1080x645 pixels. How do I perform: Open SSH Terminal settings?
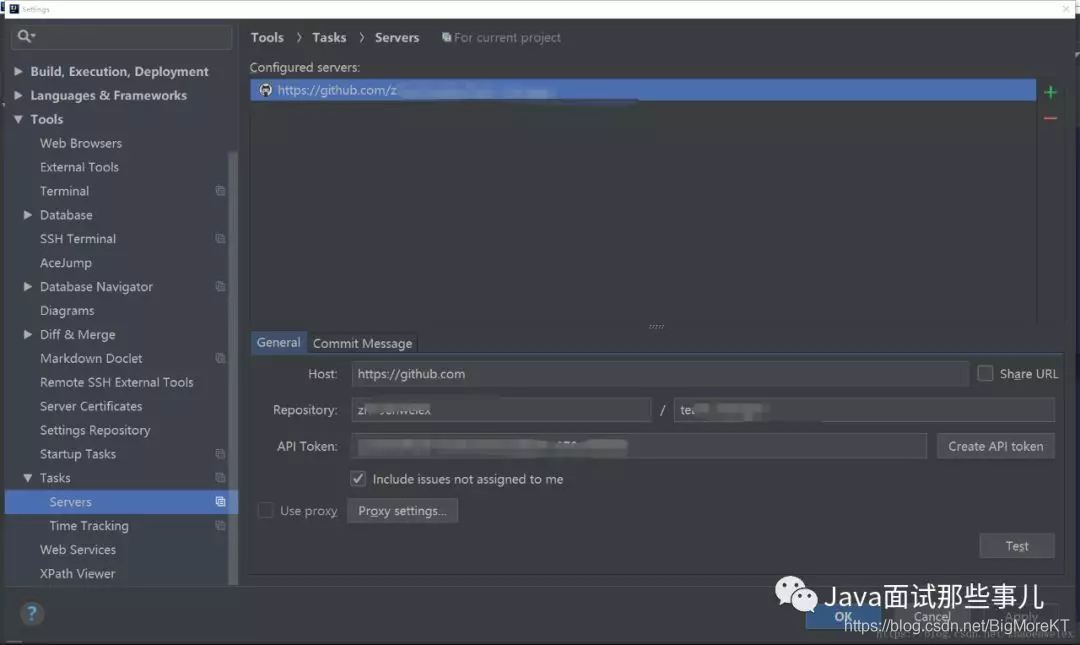pyautogui.click(x=78, y=238)
